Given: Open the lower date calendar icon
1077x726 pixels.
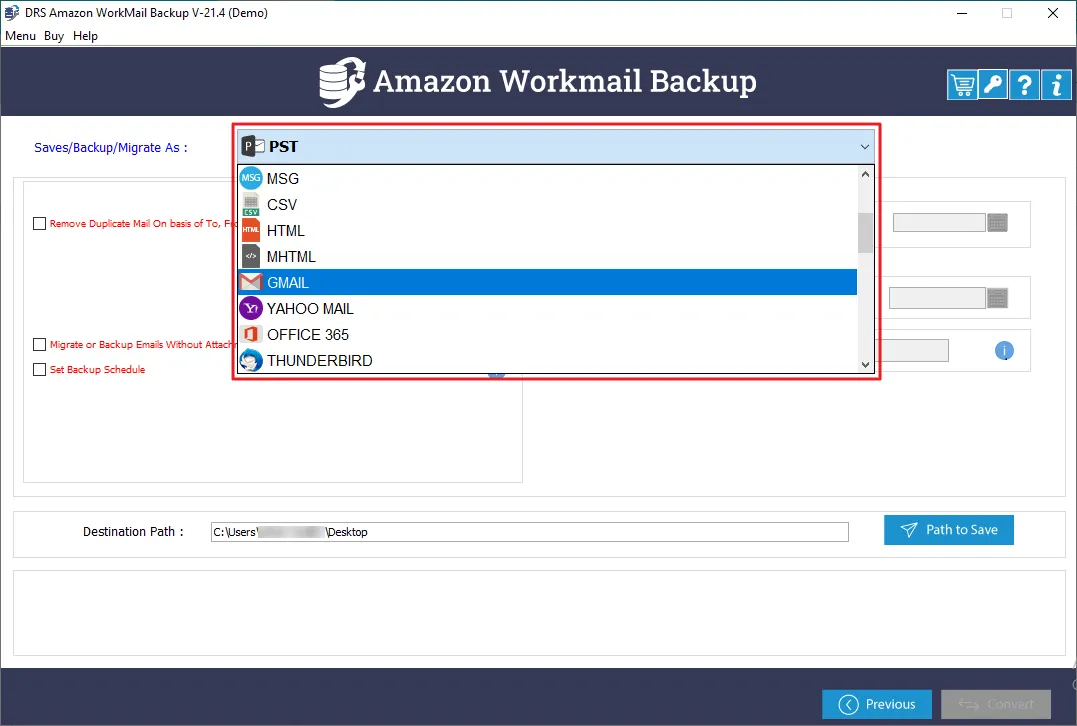Looking at the screenshot, I should [997, 298].
